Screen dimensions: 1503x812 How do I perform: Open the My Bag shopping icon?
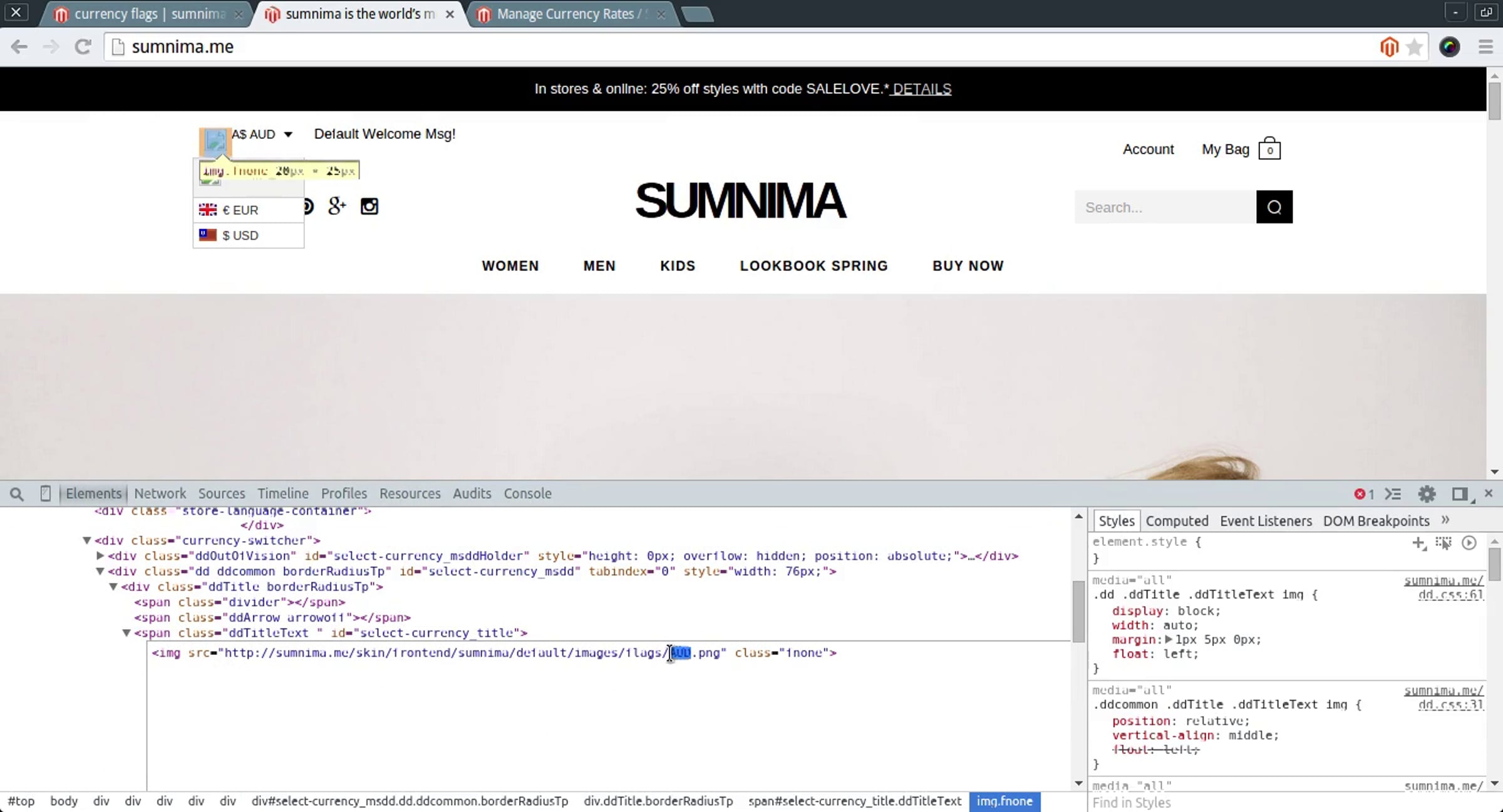1269,149
